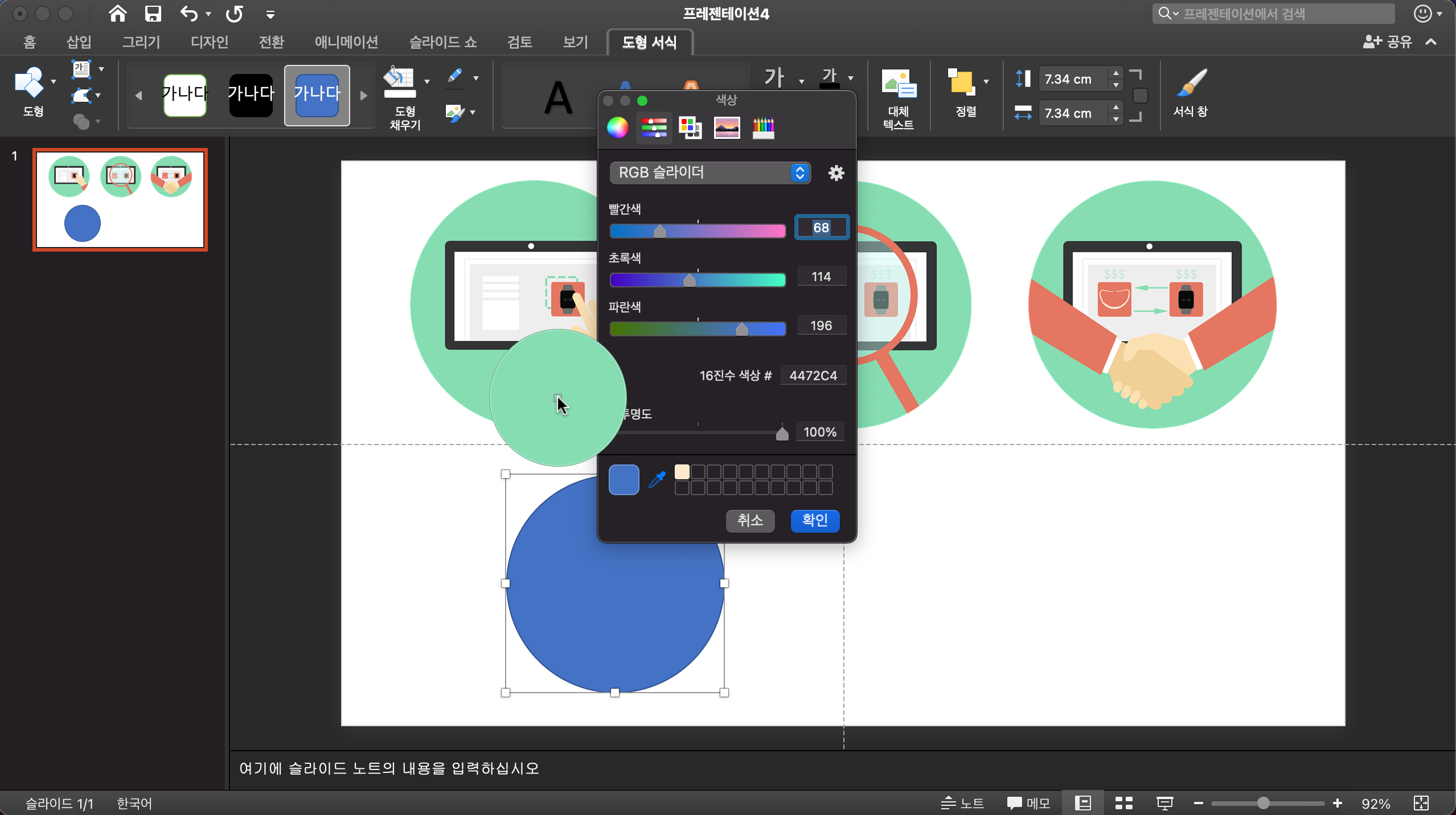Image resolution: width=1456 pixels, height=815 pixels.
Task: Click the Alt Text icon
Action: pyautogui.click(x=898, y=84)
